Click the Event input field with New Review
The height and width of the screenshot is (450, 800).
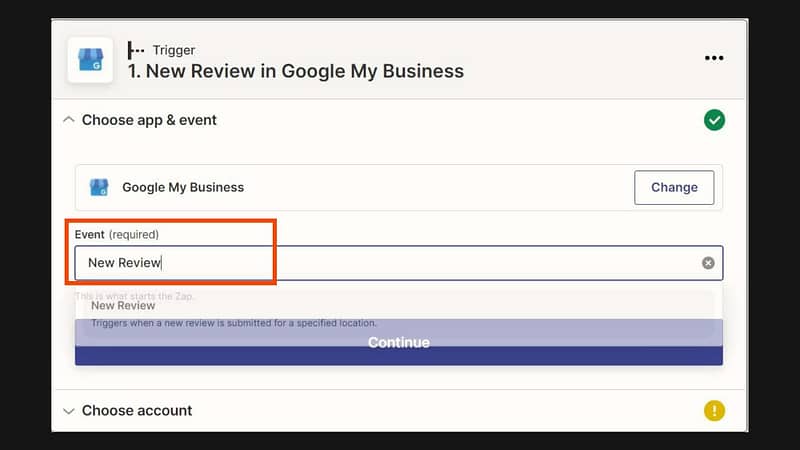[x=398, y=263]
